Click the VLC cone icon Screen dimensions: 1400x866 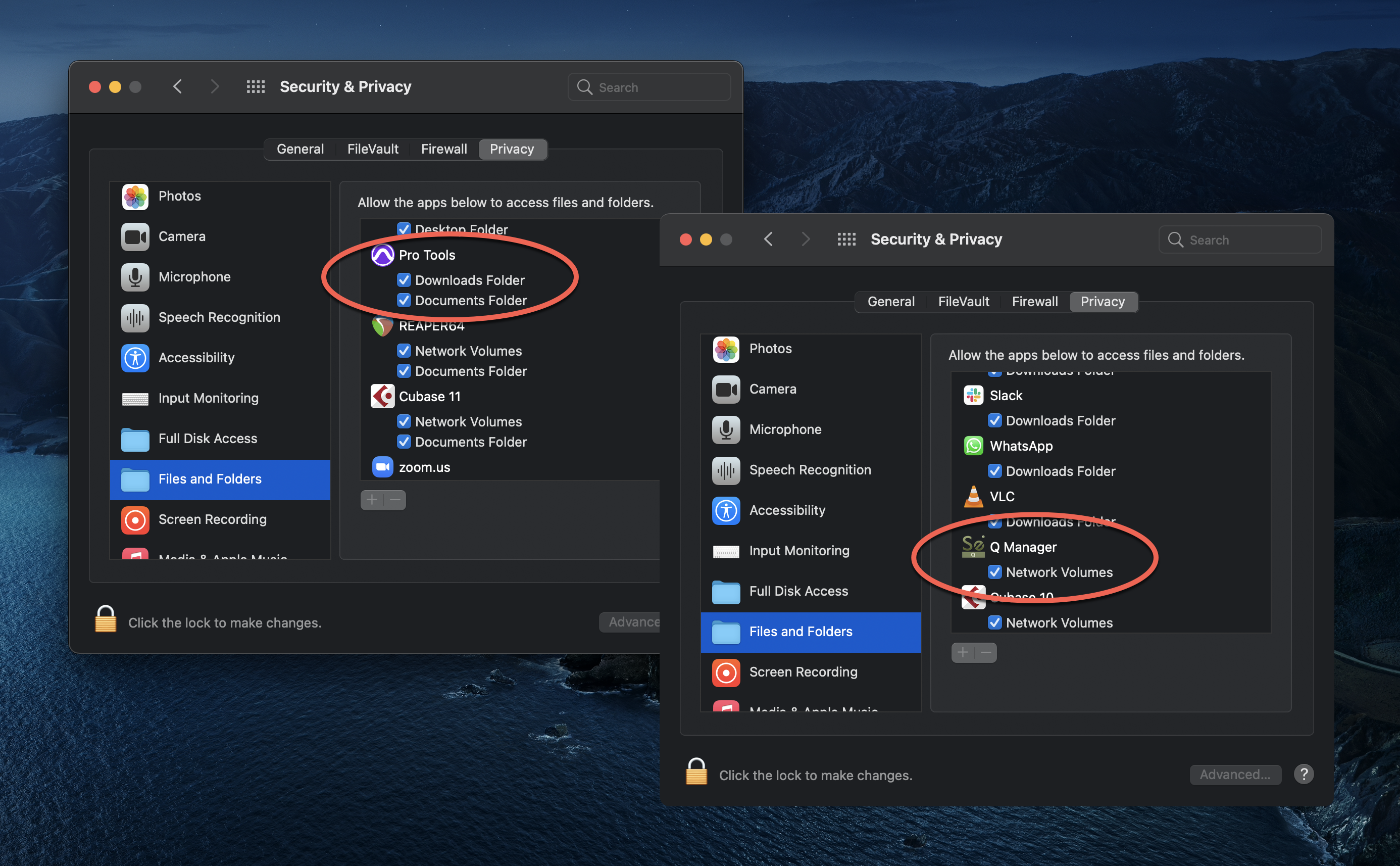coord(973,497)
